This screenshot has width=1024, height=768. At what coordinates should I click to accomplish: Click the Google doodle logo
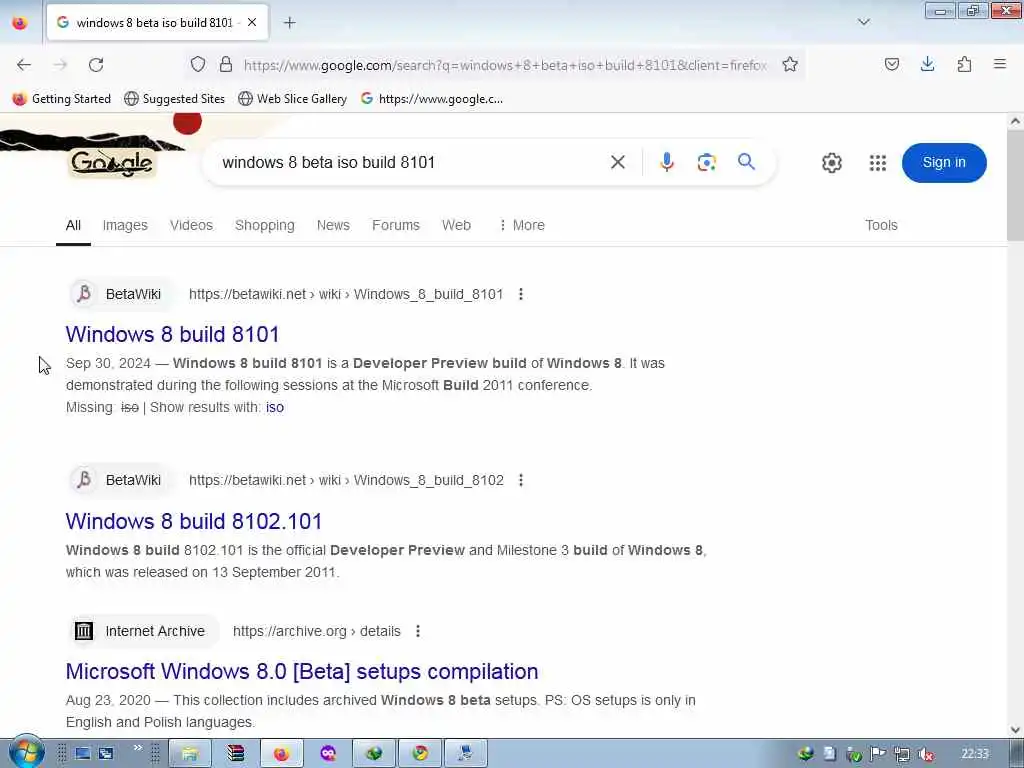coord(112,163)
